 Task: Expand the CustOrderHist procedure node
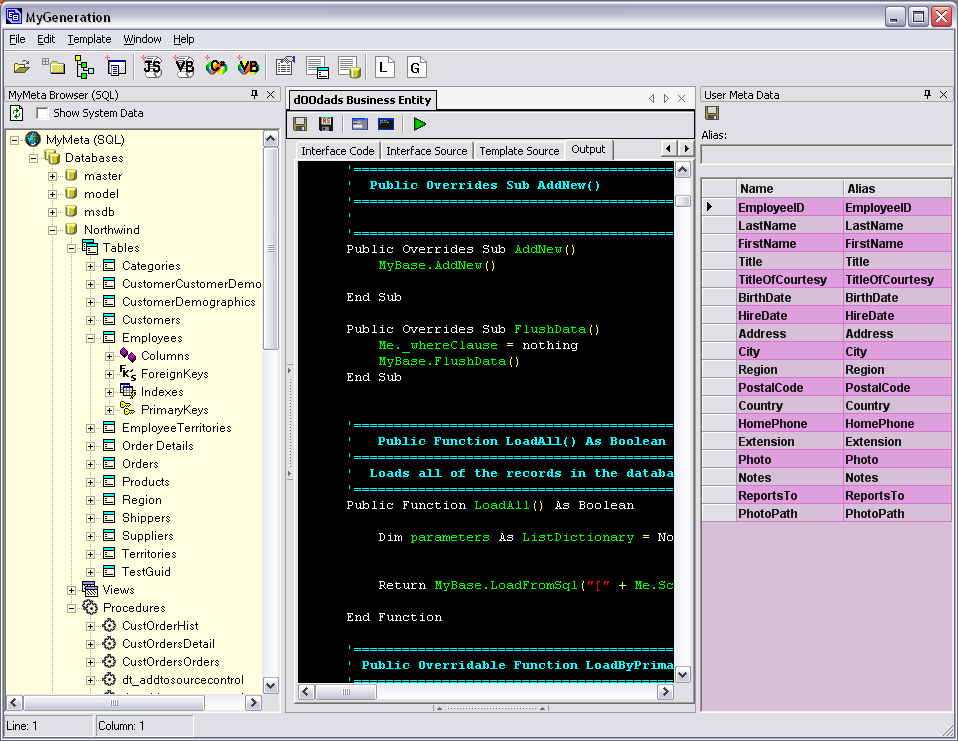[90, 626]
